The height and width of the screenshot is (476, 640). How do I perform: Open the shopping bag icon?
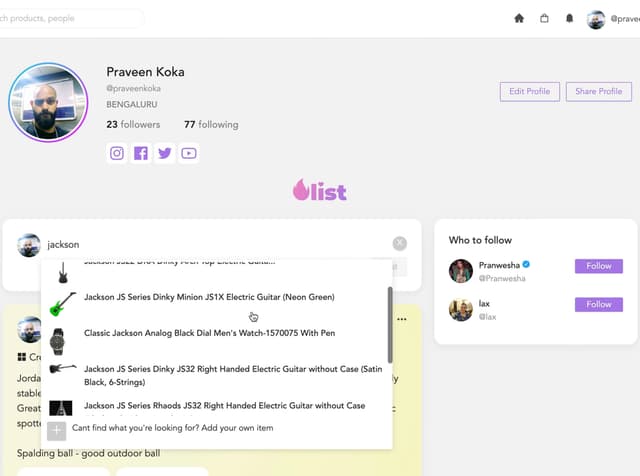coord(544,18)
